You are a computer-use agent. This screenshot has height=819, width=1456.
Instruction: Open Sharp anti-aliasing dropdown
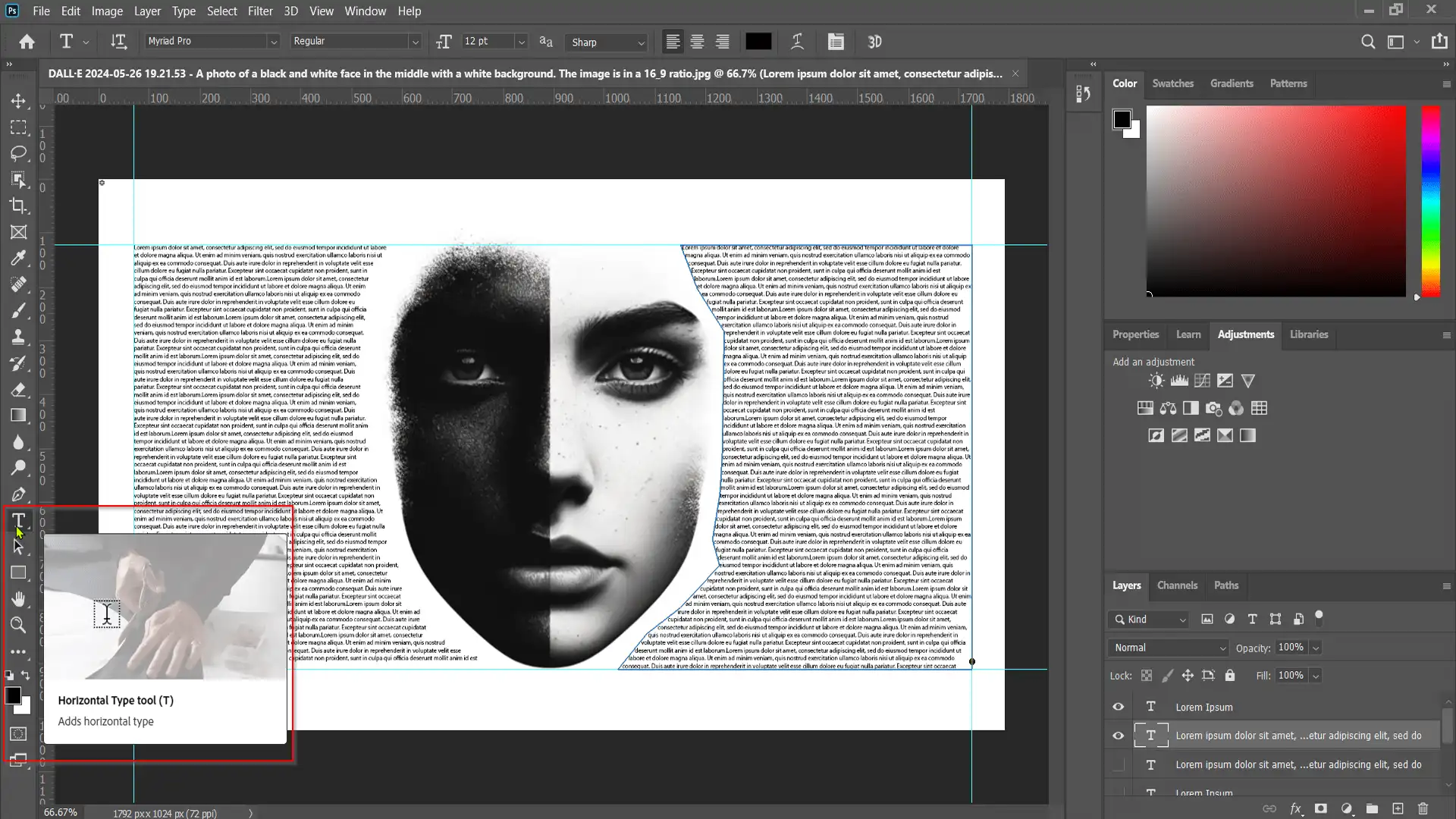click(607, 42)
